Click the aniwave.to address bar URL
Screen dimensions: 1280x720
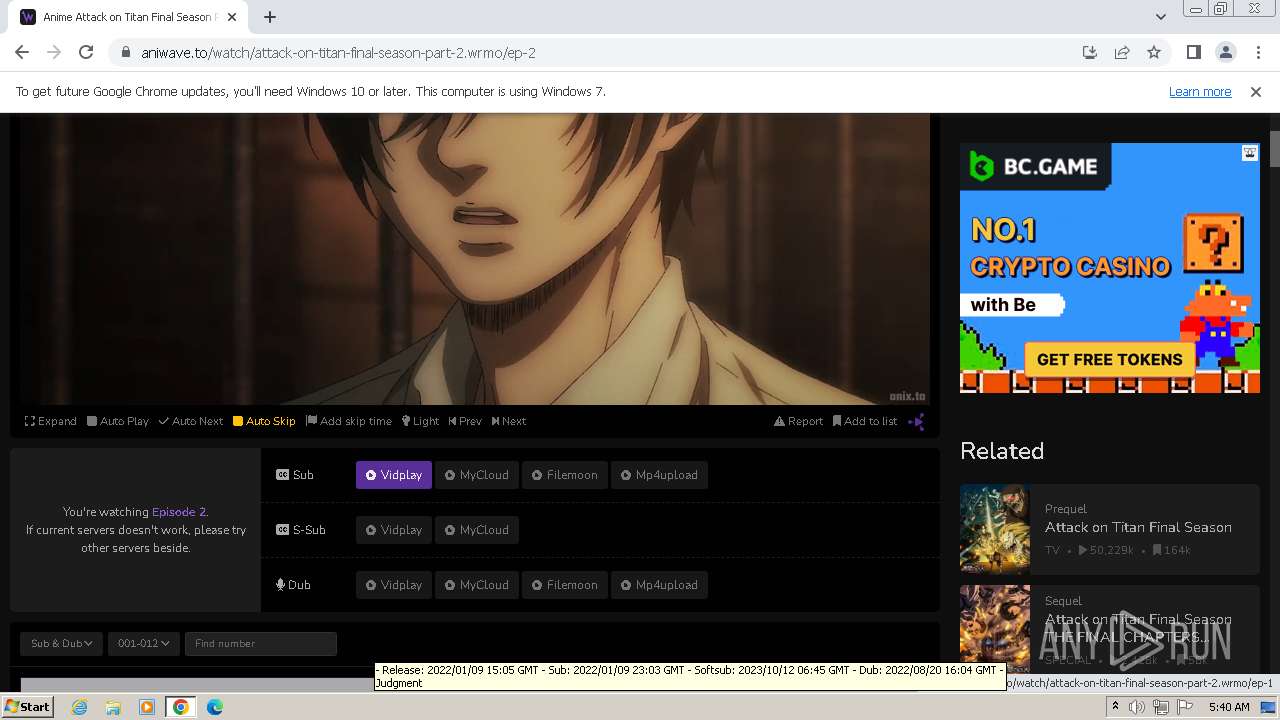coord(338,52)
